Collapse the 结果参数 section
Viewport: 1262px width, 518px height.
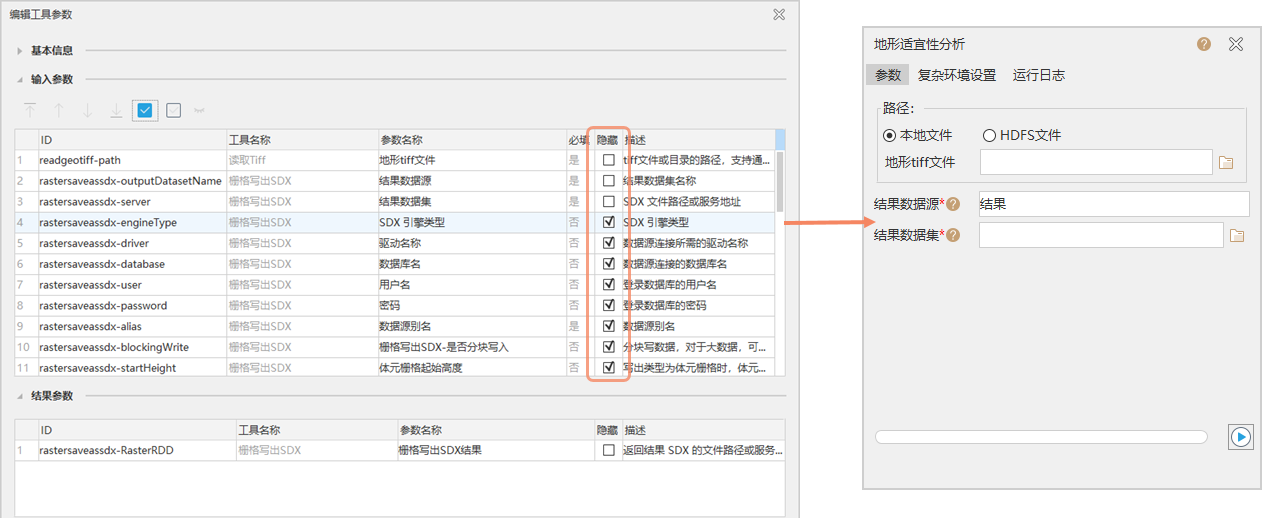point(20,396)
